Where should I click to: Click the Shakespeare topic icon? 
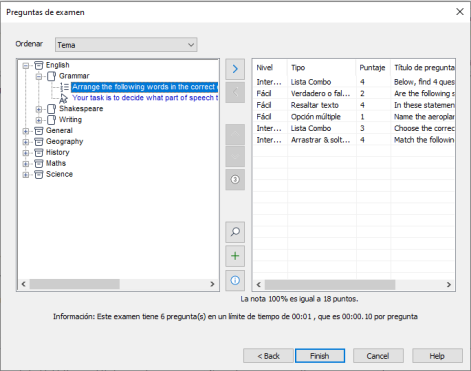pos(51,109)
